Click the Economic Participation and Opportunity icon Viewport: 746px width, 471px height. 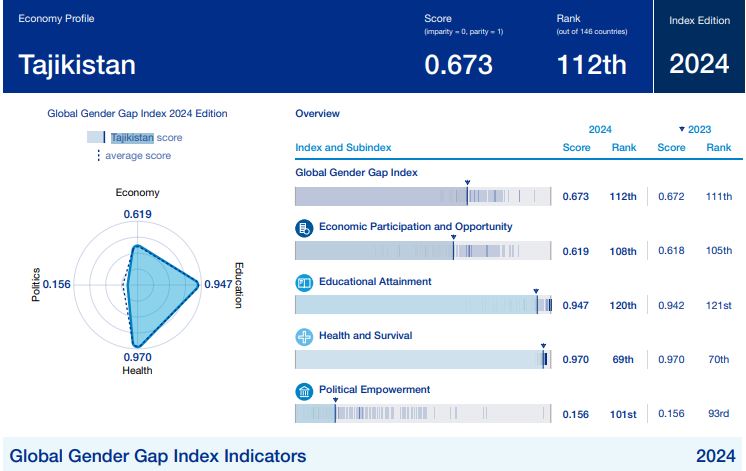(305, 228)
